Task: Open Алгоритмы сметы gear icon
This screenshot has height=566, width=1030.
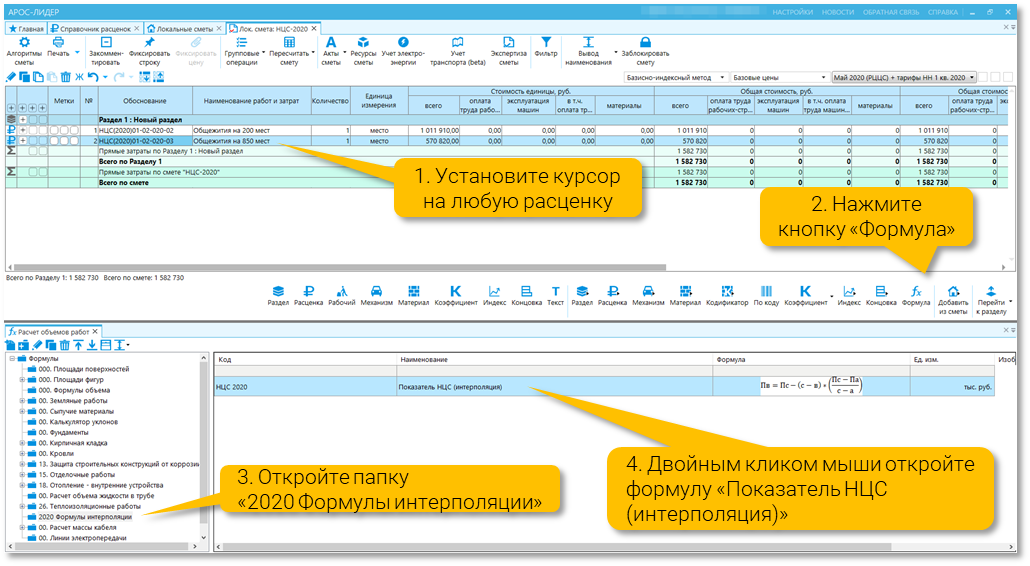Action: click(24, 43)
